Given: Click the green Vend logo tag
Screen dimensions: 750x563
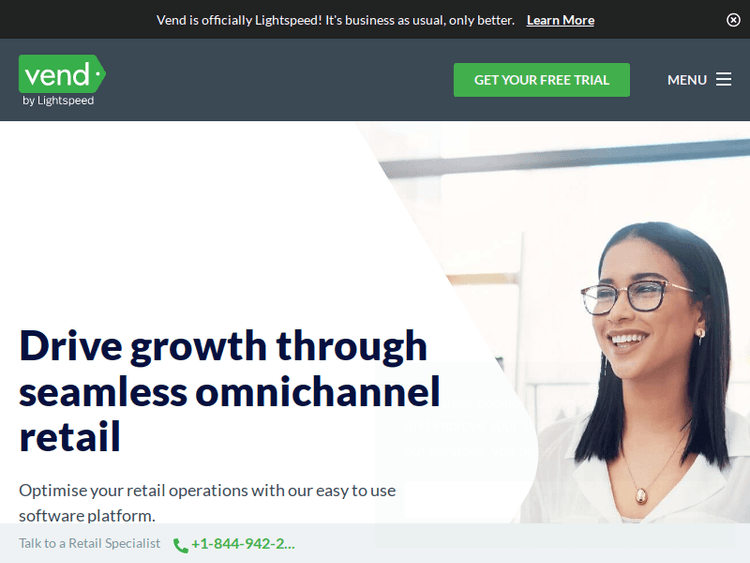Looking at the screenshot, I should tap(62, 74).
